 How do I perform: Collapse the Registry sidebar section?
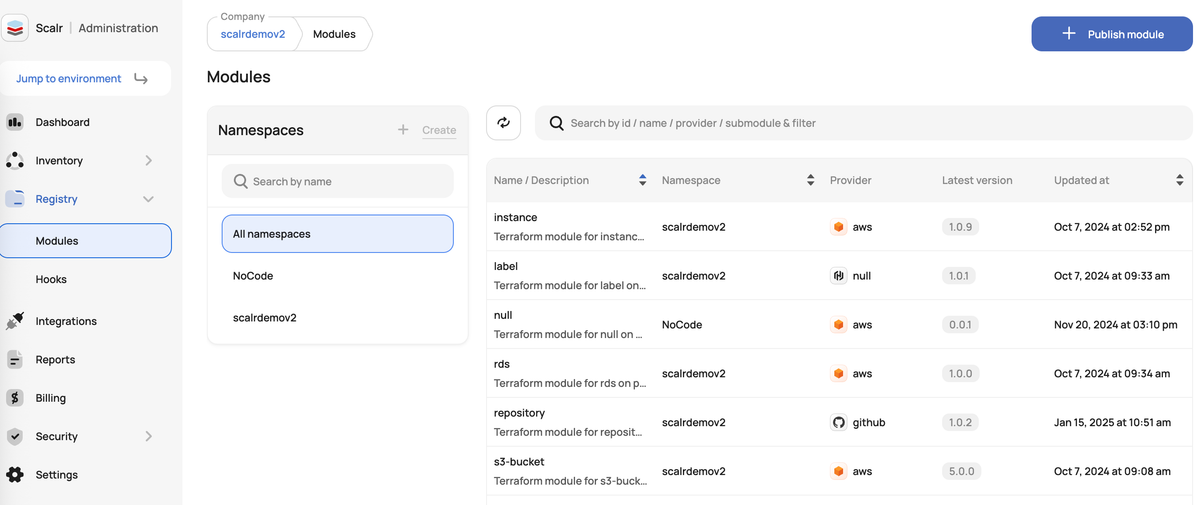(x=148, y=199)
